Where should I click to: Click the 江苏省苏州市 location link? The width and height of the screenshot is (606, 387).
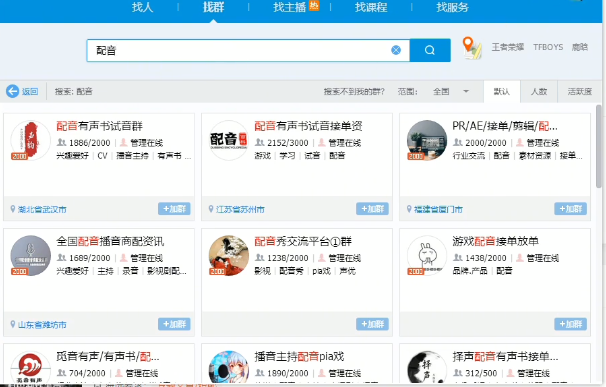(x=240, y=210)
